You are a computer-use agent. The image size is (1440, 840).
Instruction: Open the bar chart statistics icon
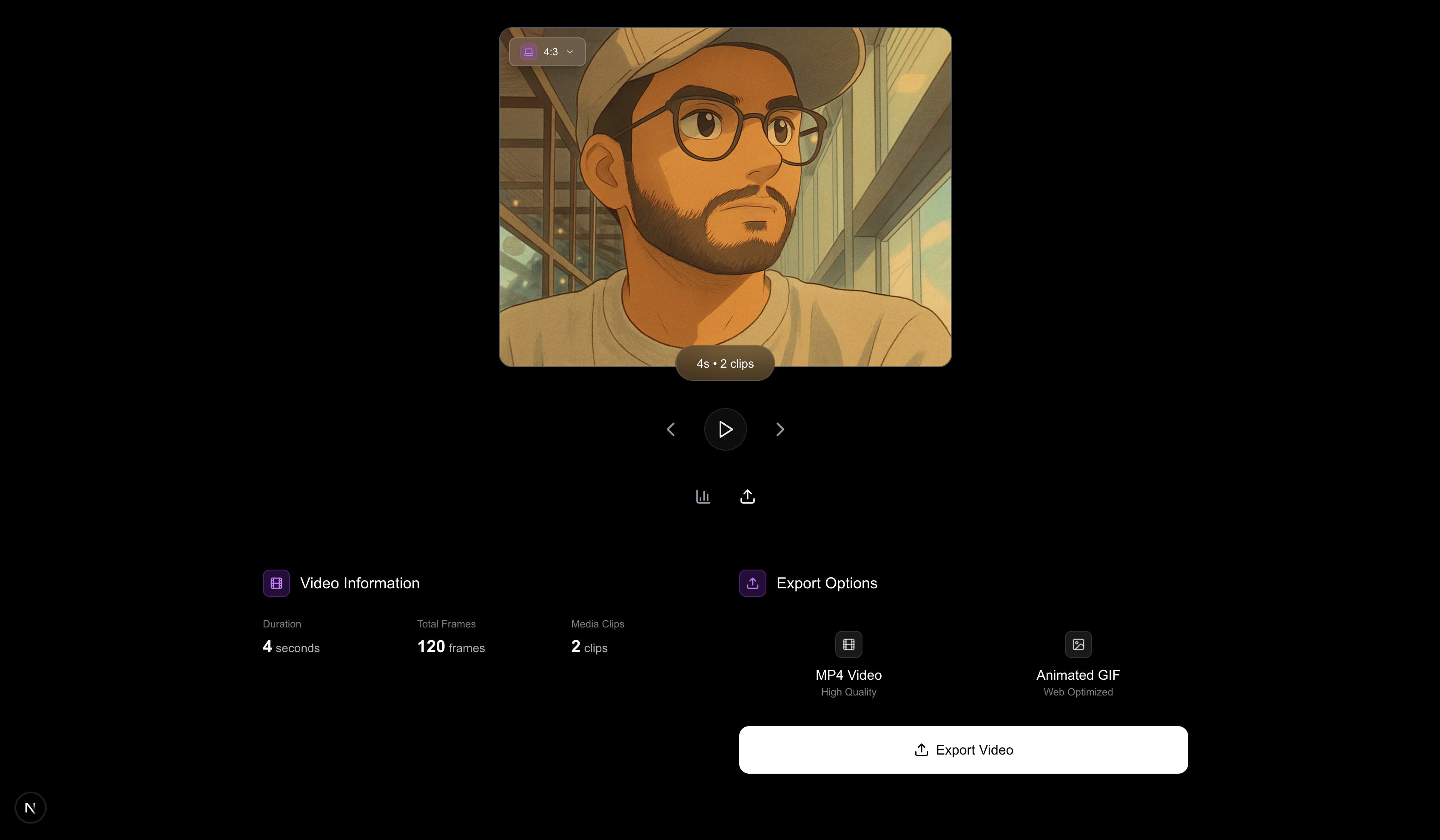[x=703, y=496]
